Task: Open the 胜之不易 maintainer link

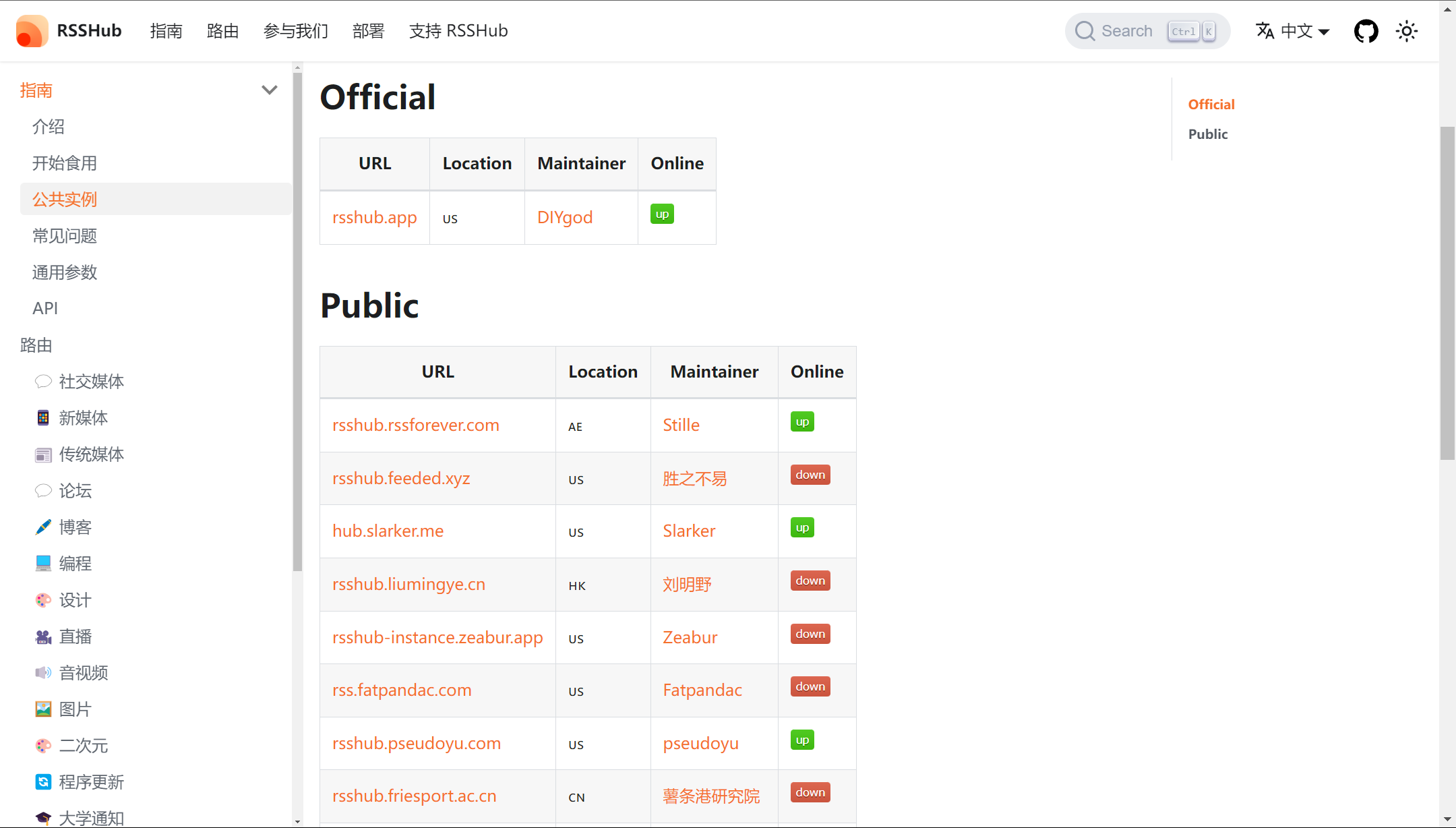Action: 695,479
